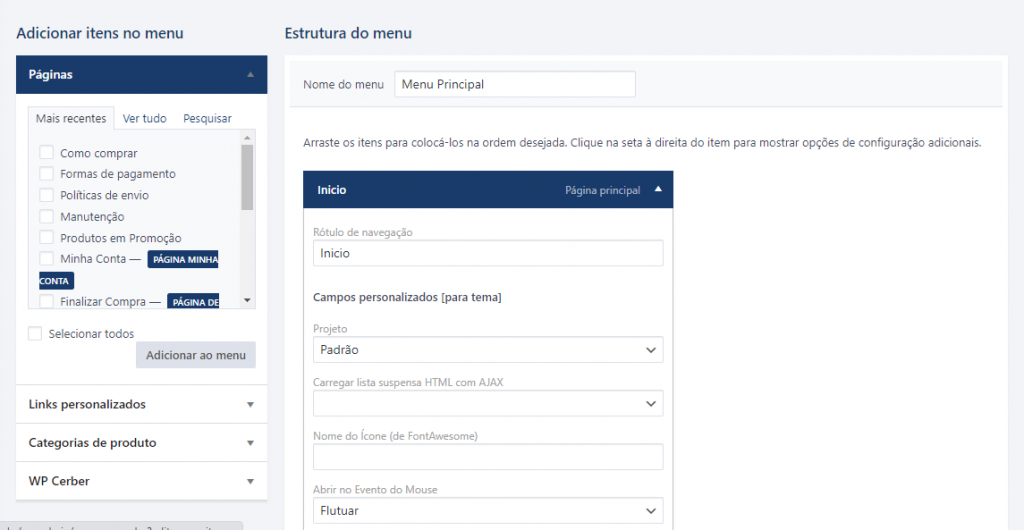Viewport: 1024px width, 530px height.
Task: Check the Como comprar page checkbox
Action: tap(46, 153)
